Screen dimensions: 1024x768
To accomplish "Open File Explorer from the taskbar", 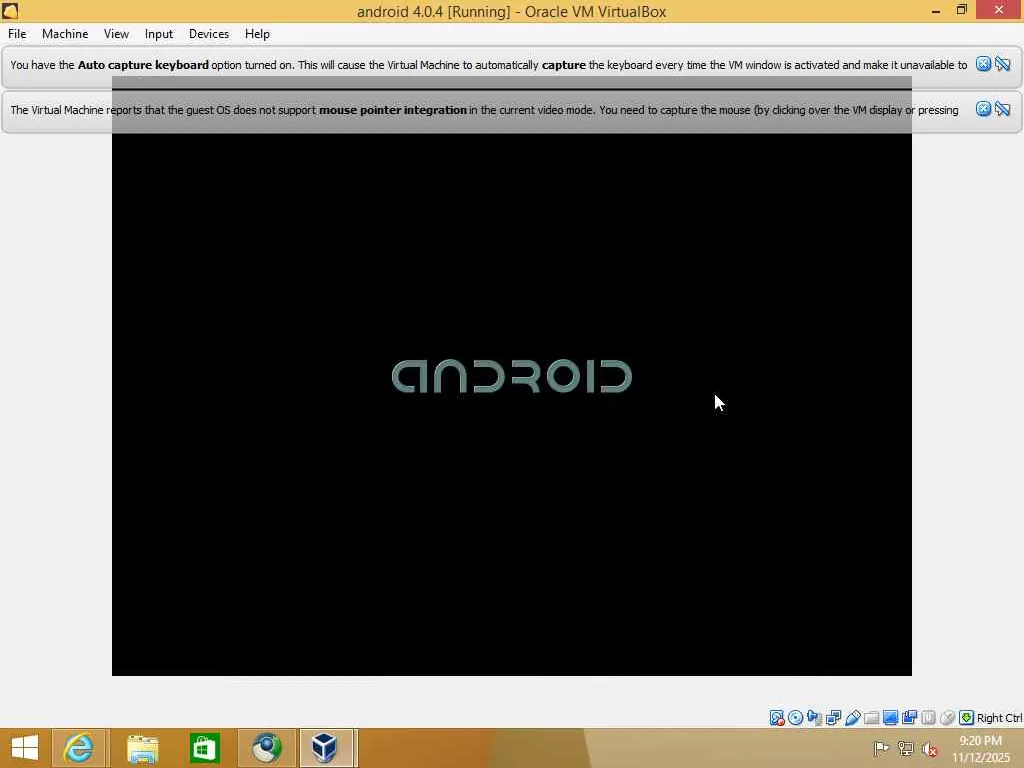I will pyautogui.click(x=142, y=748).
